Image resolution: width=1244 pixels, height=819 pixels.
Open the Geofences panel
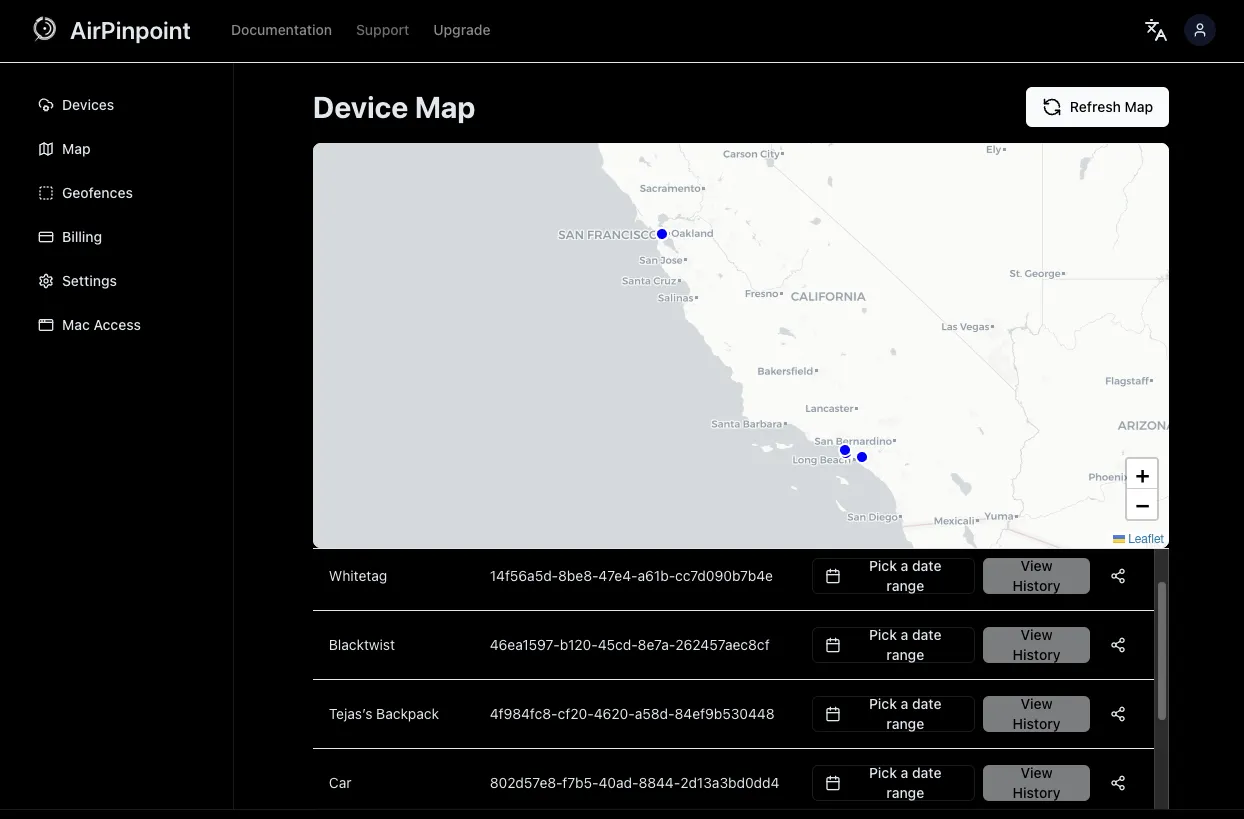click(x=96, y=193)
